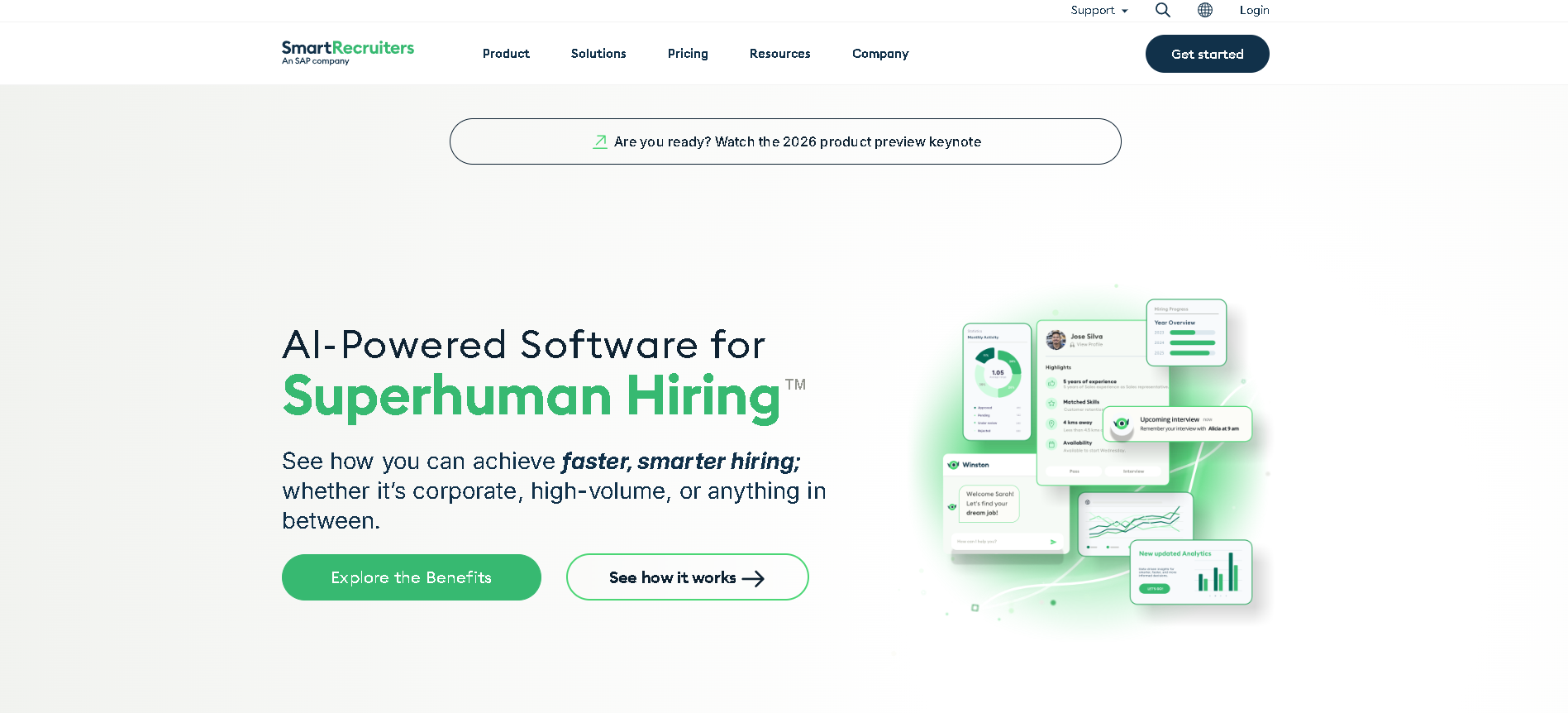Screen dimensions: 1568x713
Task: Click the arrow in See how it works
Action: (x=753, y=579)
